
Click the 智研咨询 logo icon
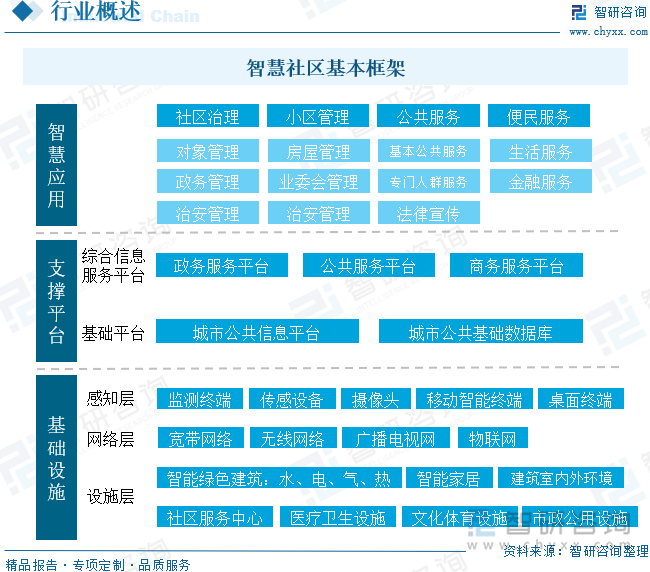click(579, 12)
